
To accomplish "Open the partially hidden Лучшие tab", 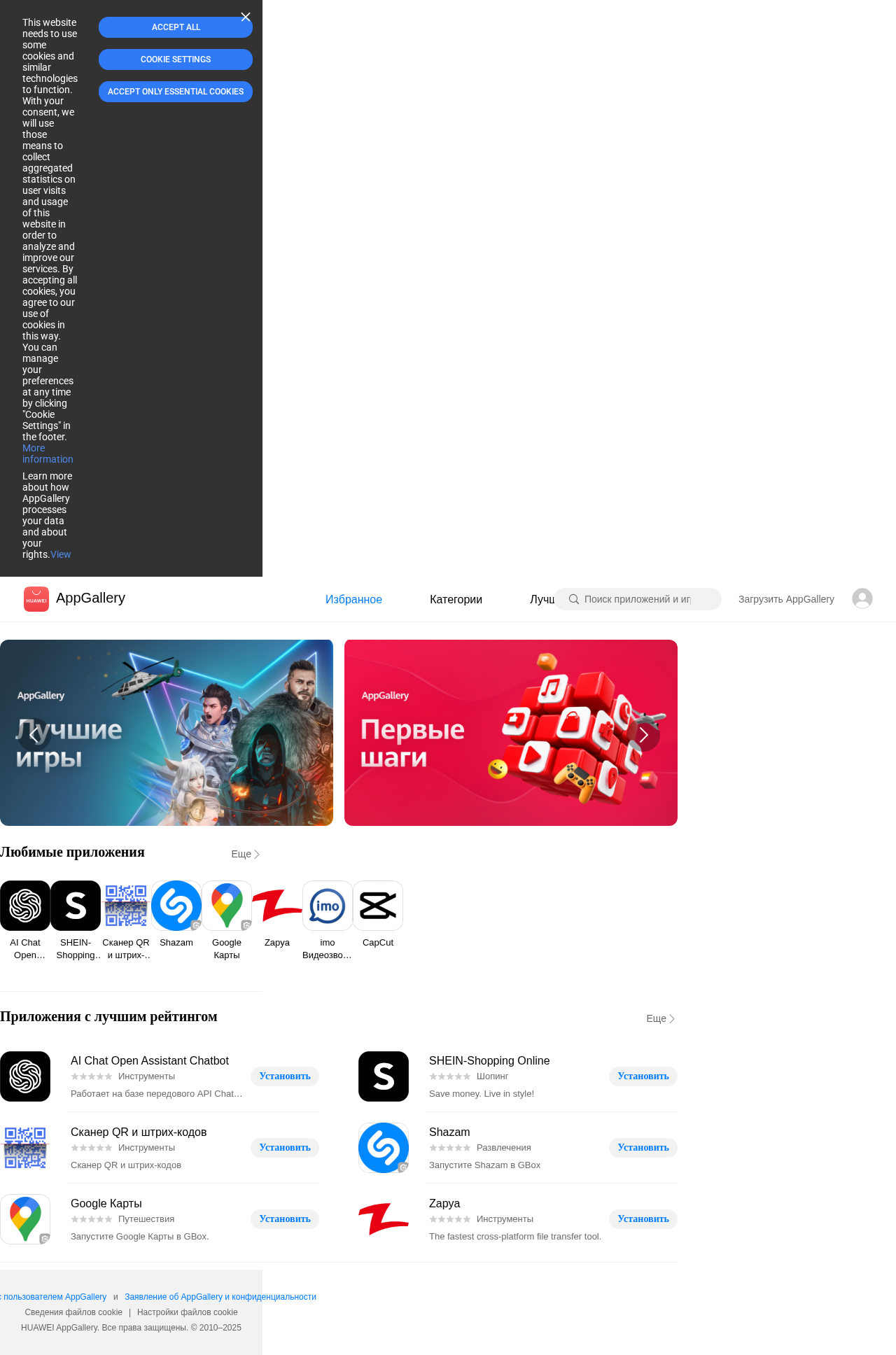I will (x=542, y=600).
